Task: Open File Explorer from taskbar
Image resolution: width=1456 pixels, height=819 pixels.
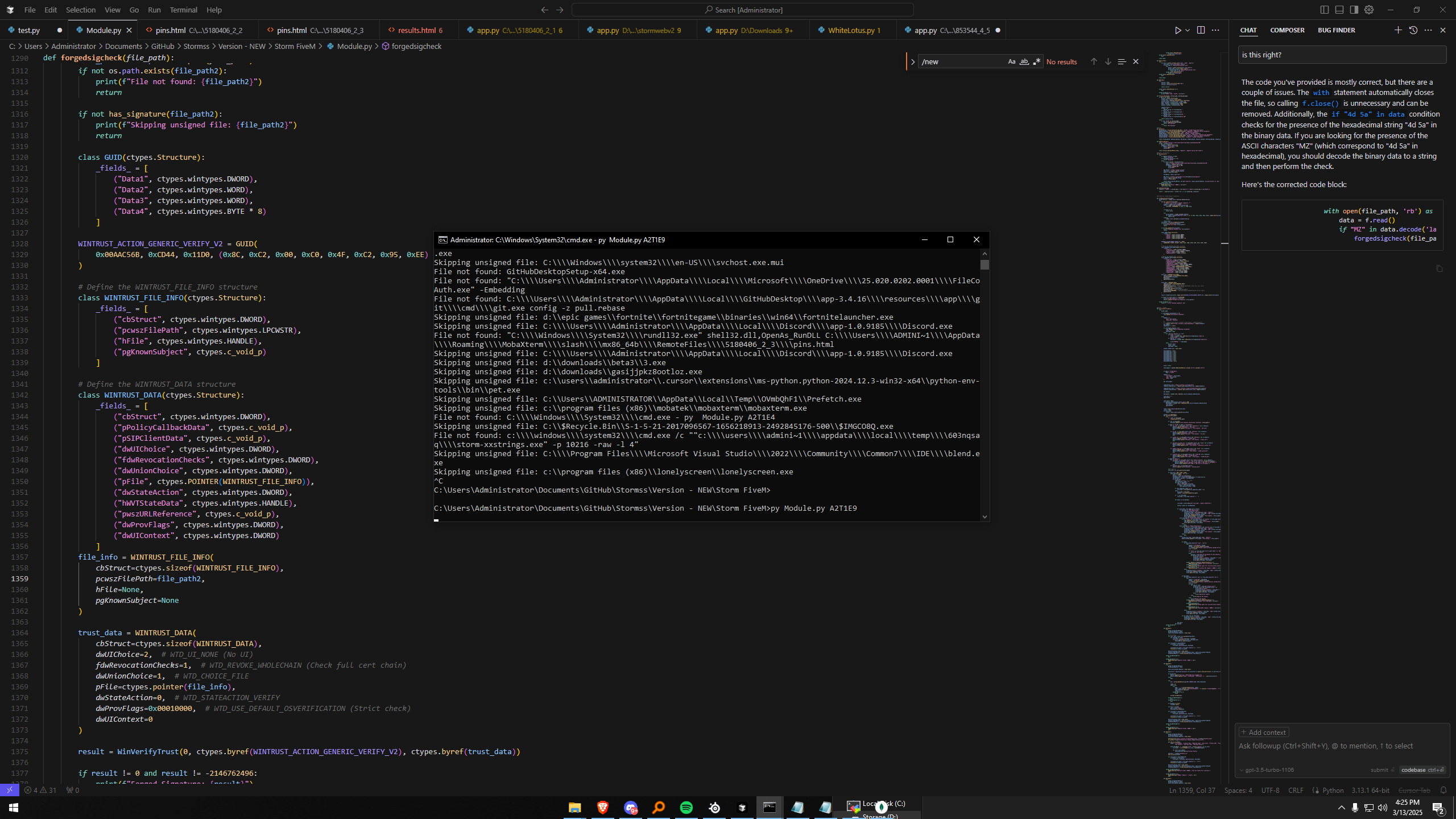Action: (574, 807)
